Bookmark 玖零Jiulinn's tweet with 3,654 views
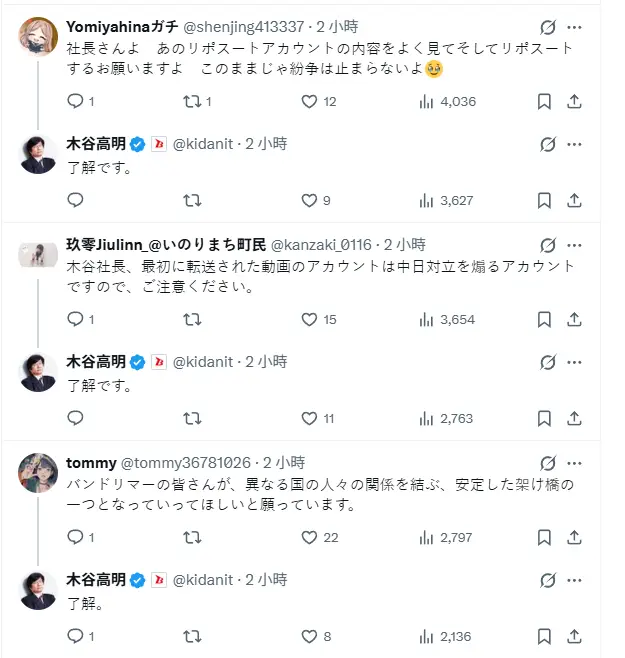Image resolution: width=625 pixels, height=658 pixels. (x=544, y=319)
